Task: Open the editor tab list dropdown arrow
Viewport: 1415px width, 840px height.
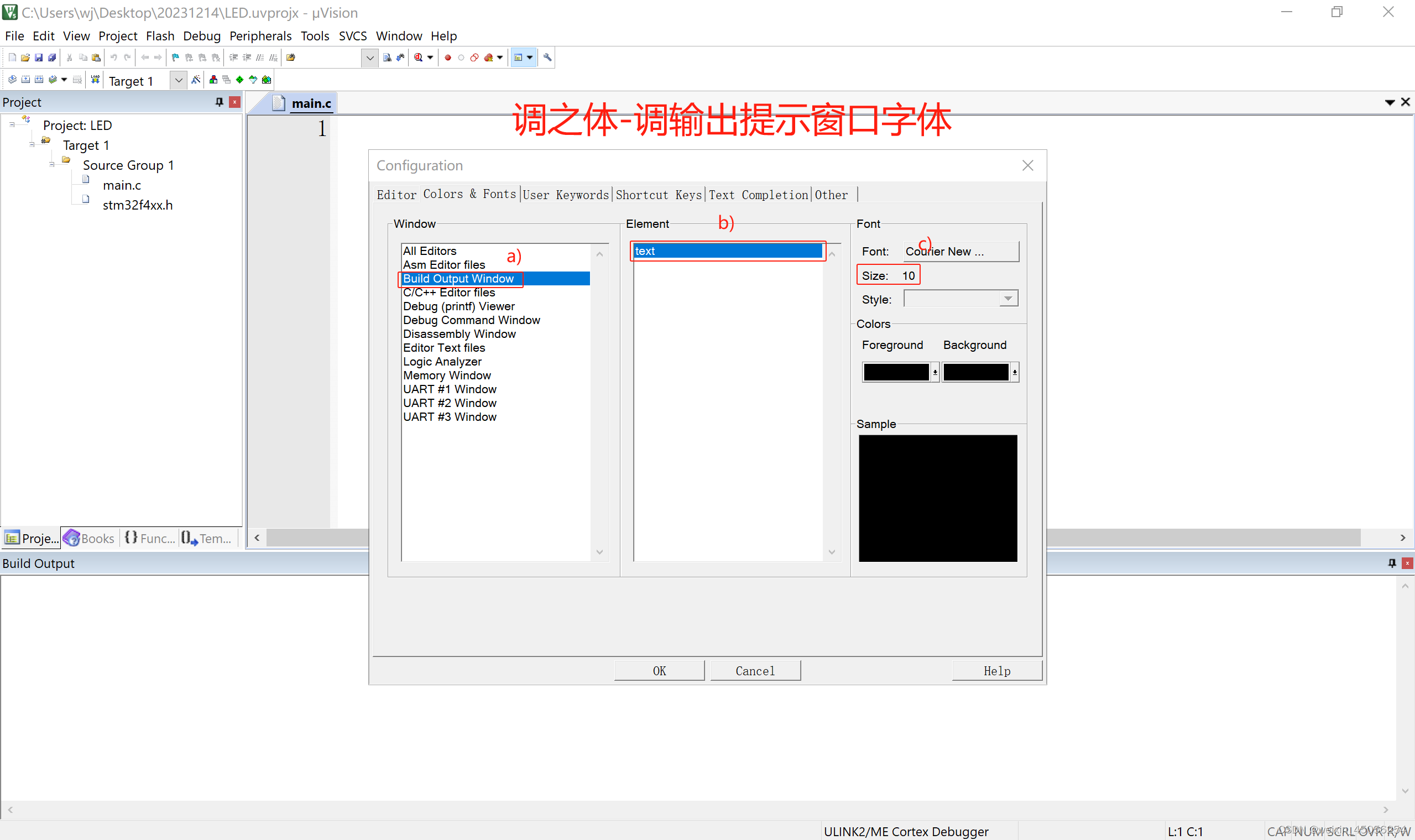Action: point(1390,102)
